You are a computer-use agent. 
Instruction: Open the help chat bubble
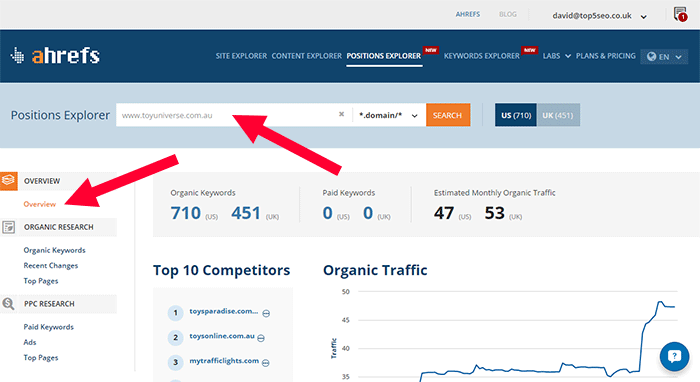674,356
